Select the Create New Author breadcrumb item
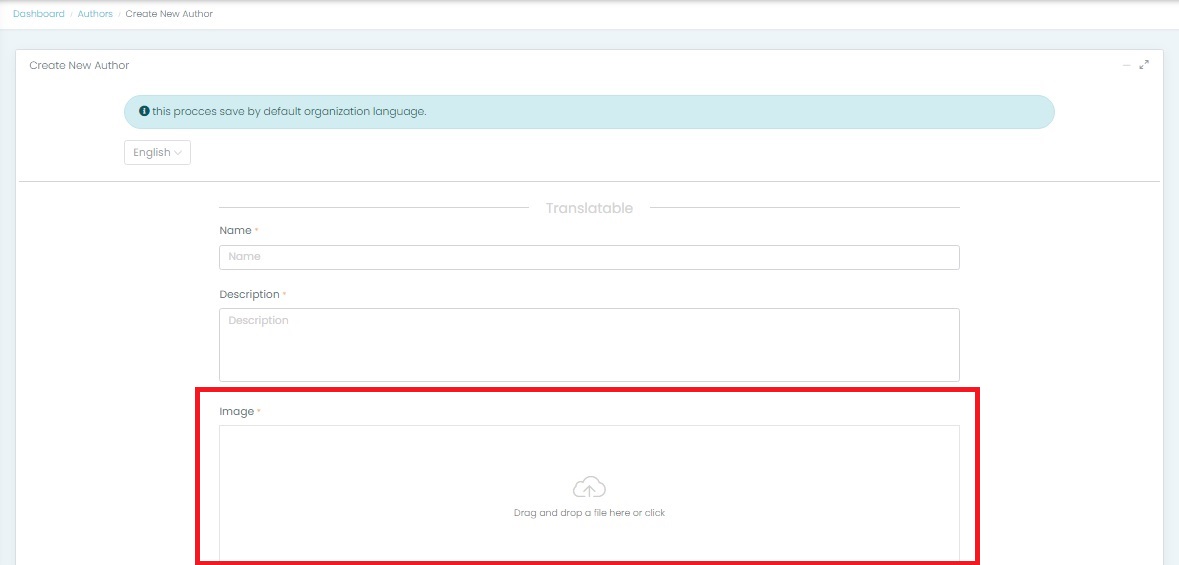Viewport: 1179px width, 565px height. click(x=169, y=14)
